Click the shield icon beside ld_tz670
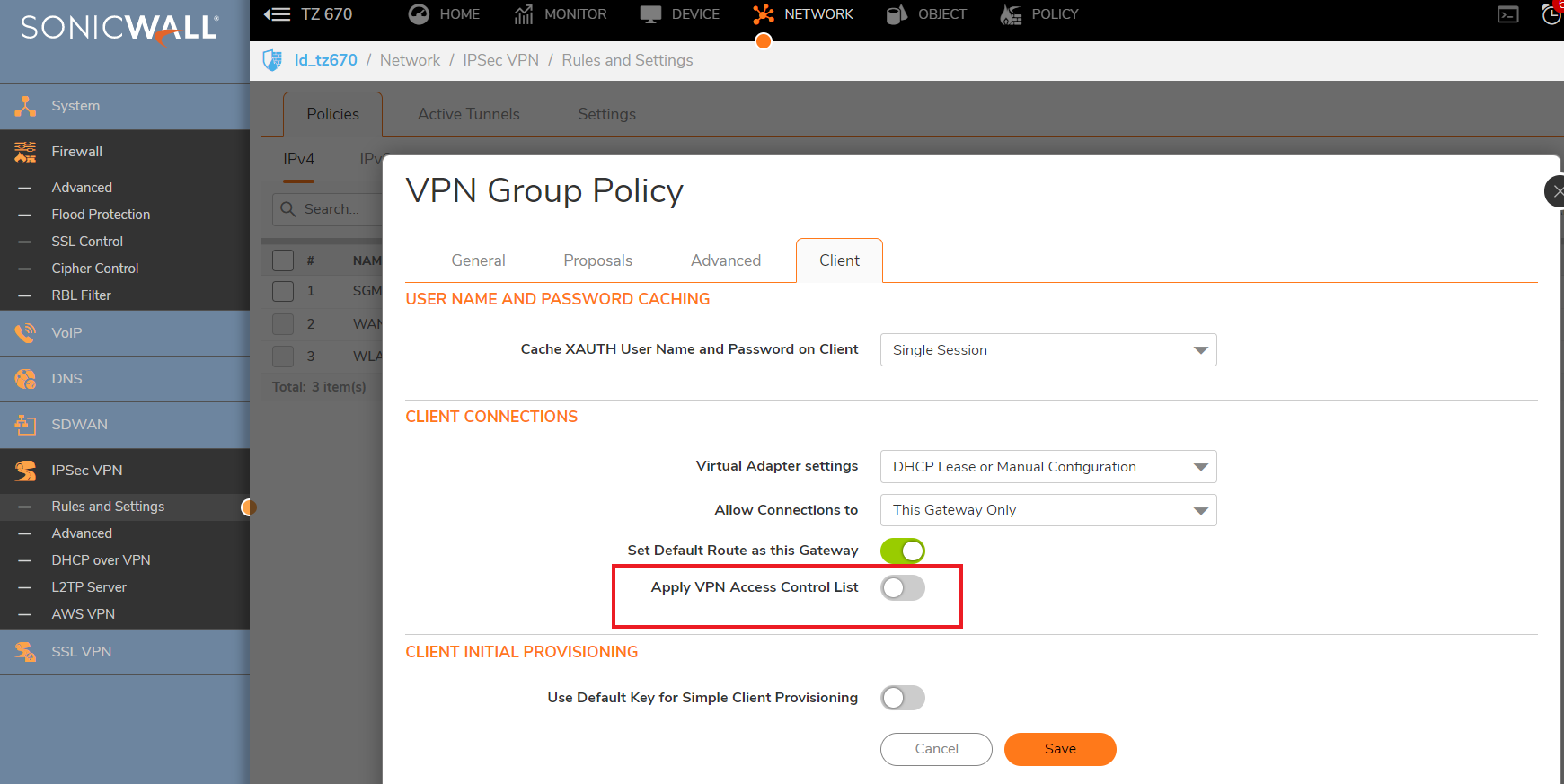The width and height of the screenshot is (1564, 784). pyautogui.click(x=272, y=60)
